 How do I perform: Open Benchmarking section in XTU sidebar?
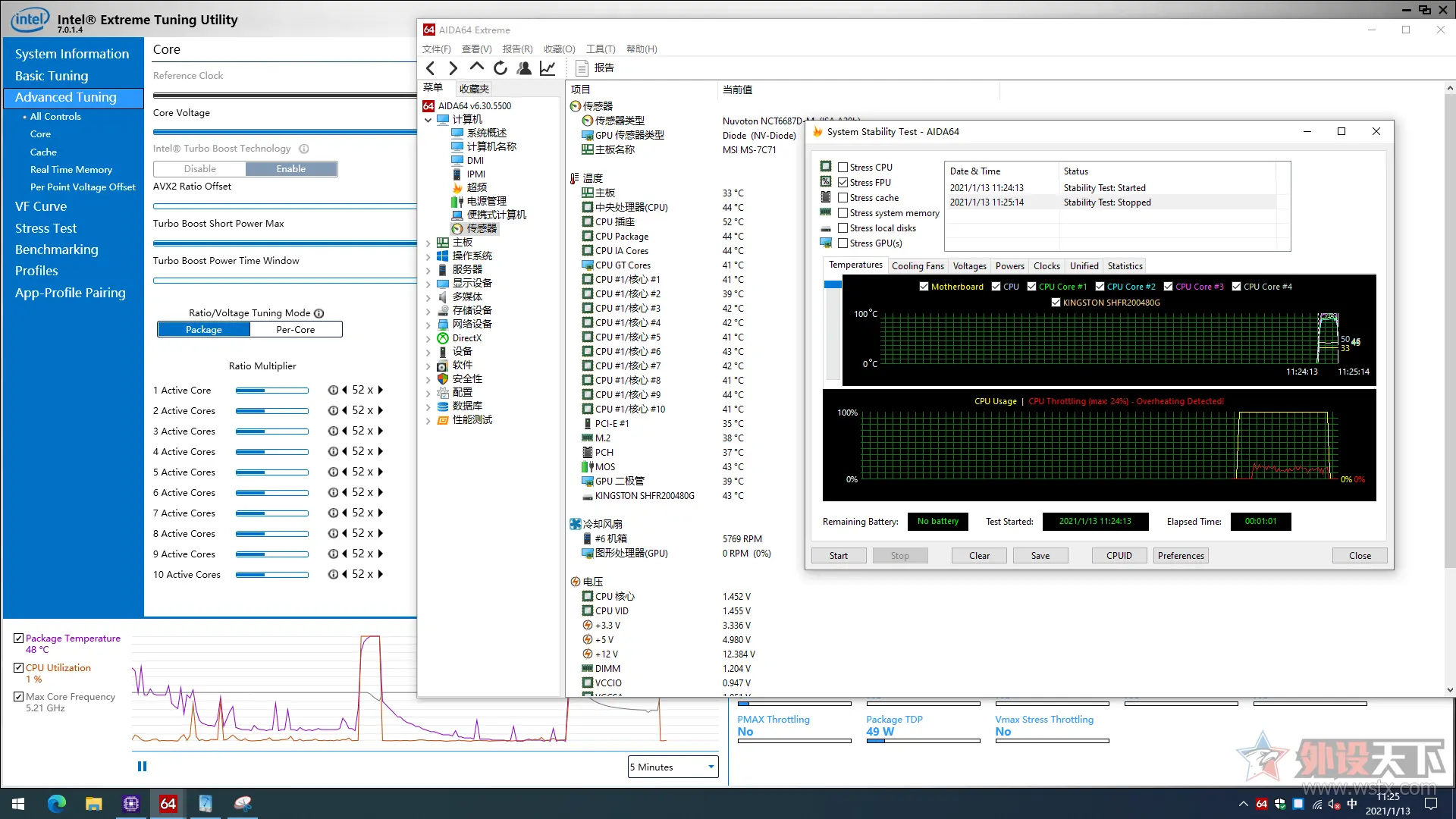click(57, 249)
